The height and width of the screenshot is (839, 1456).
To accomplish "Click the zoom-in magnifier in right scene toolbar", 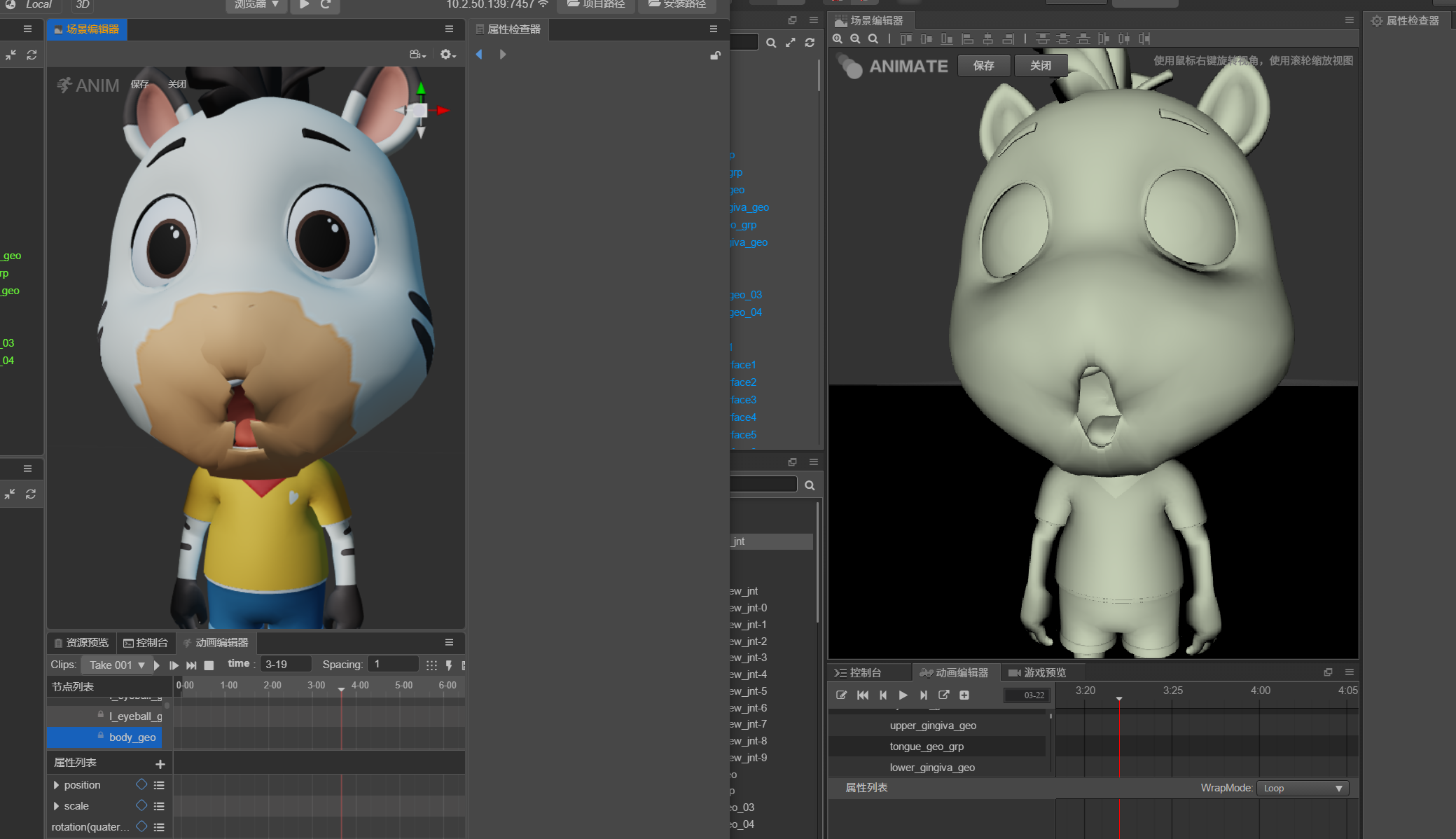I will click(837, 39).
